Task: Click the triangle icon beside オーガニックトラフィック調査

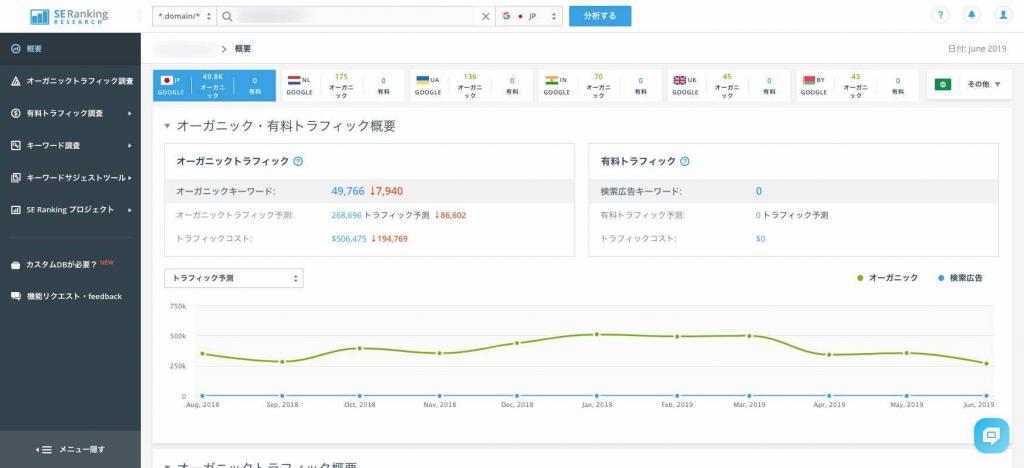Action: [x=16, y=81]
